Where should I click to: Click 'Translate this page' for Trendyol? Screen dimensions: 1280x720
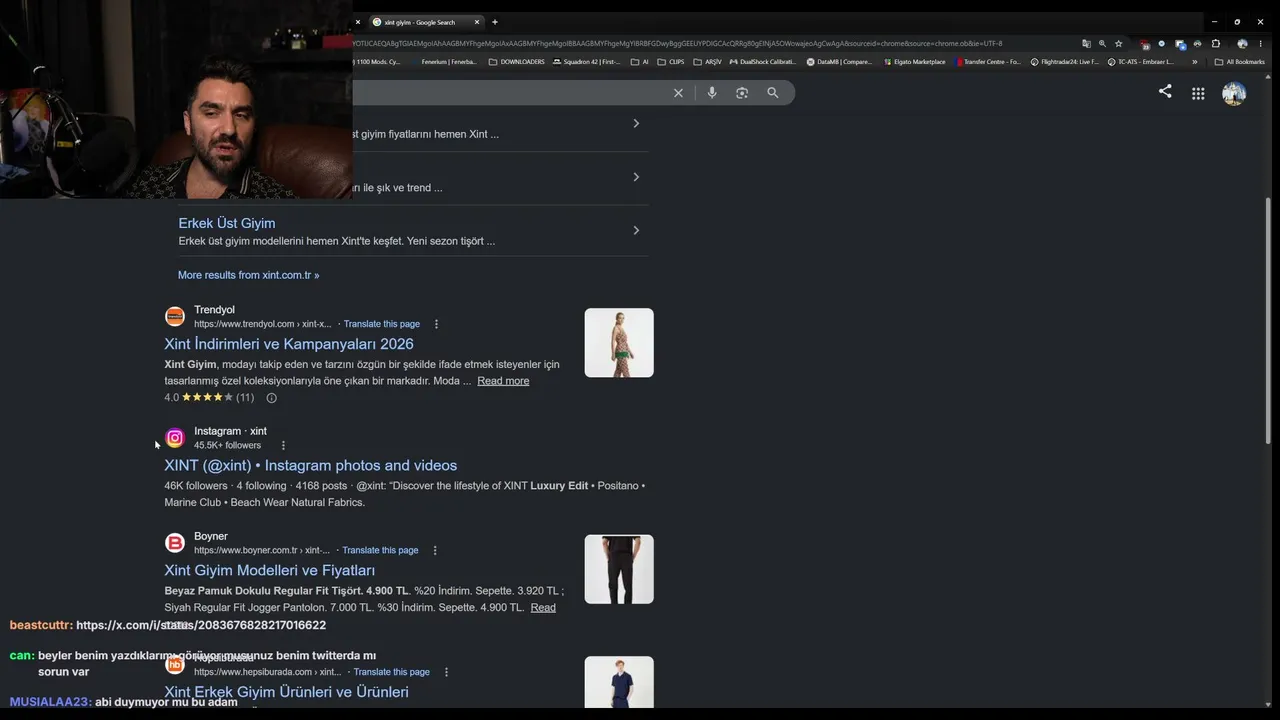382,324
